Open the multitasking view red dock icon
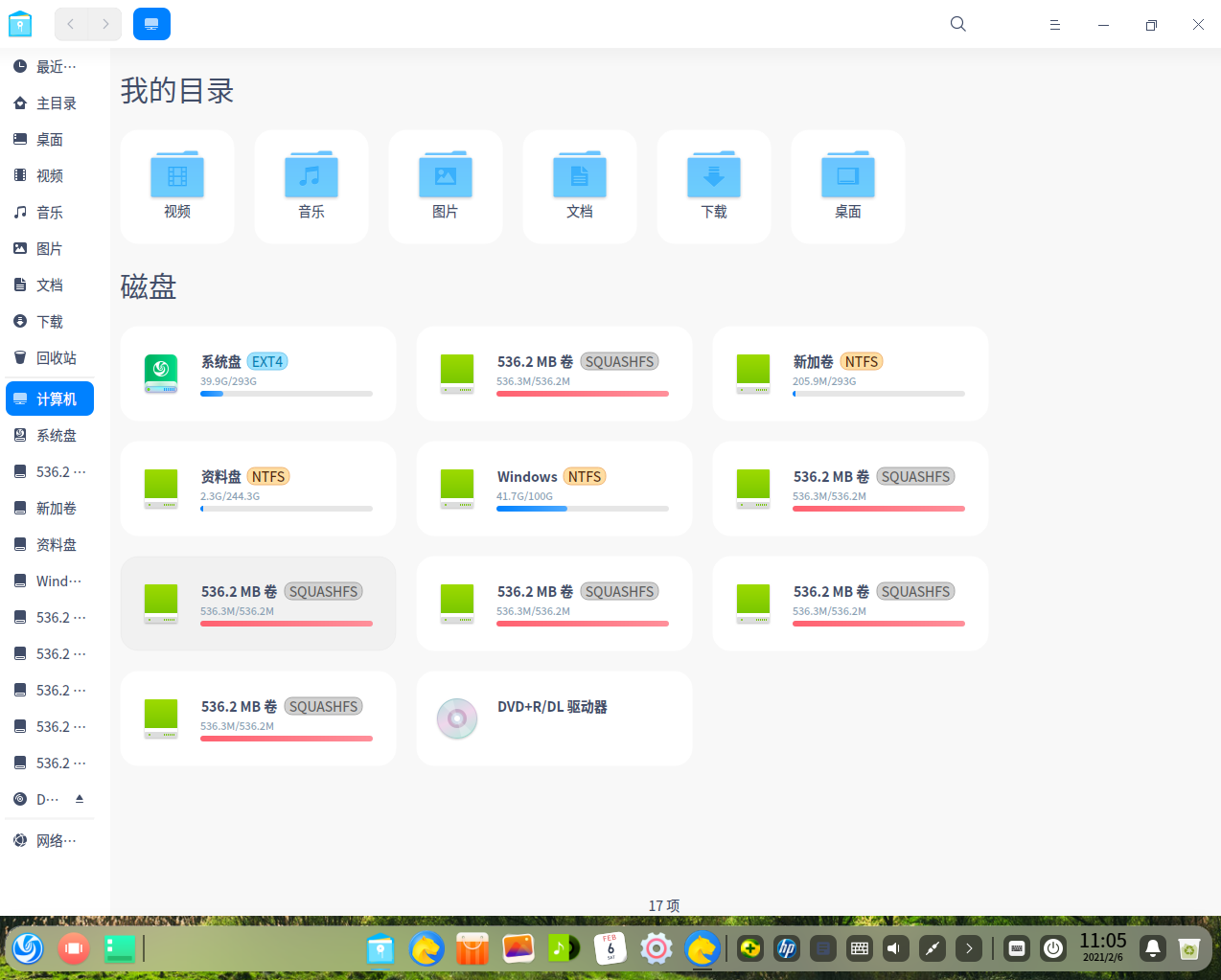 74,948
